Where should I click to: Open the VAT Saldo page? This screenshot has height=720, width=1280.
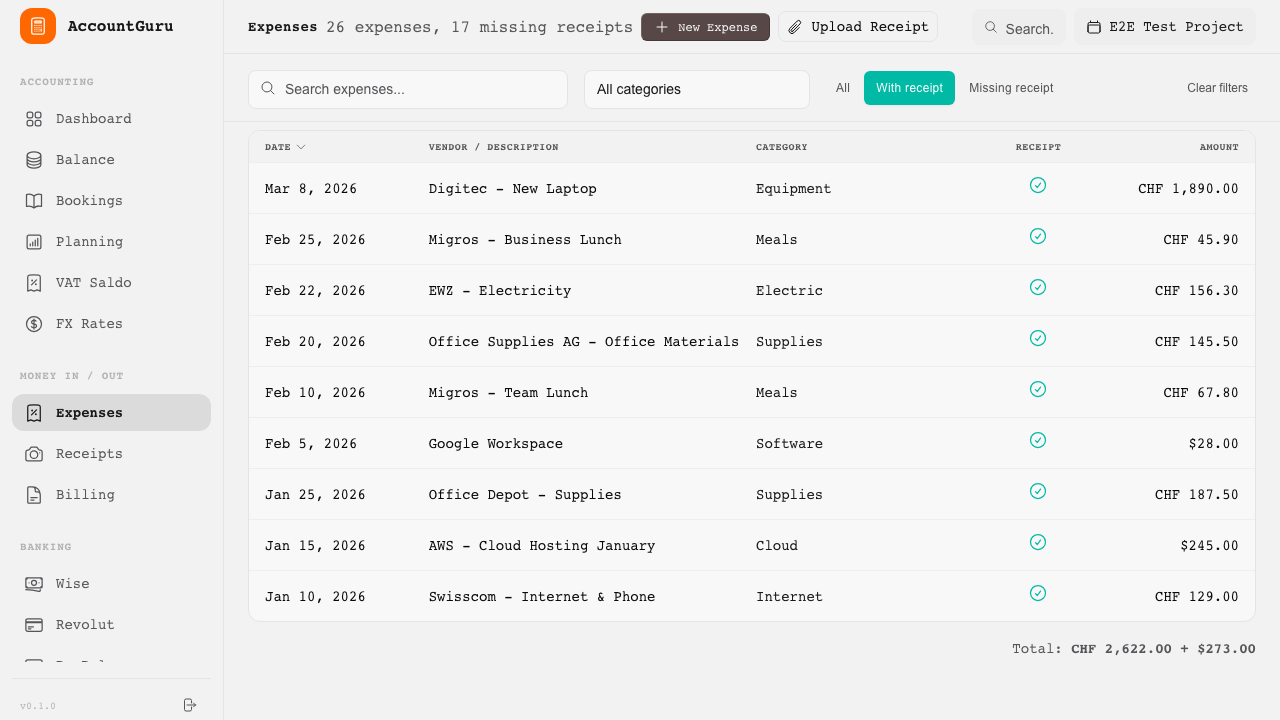point(93,283)
